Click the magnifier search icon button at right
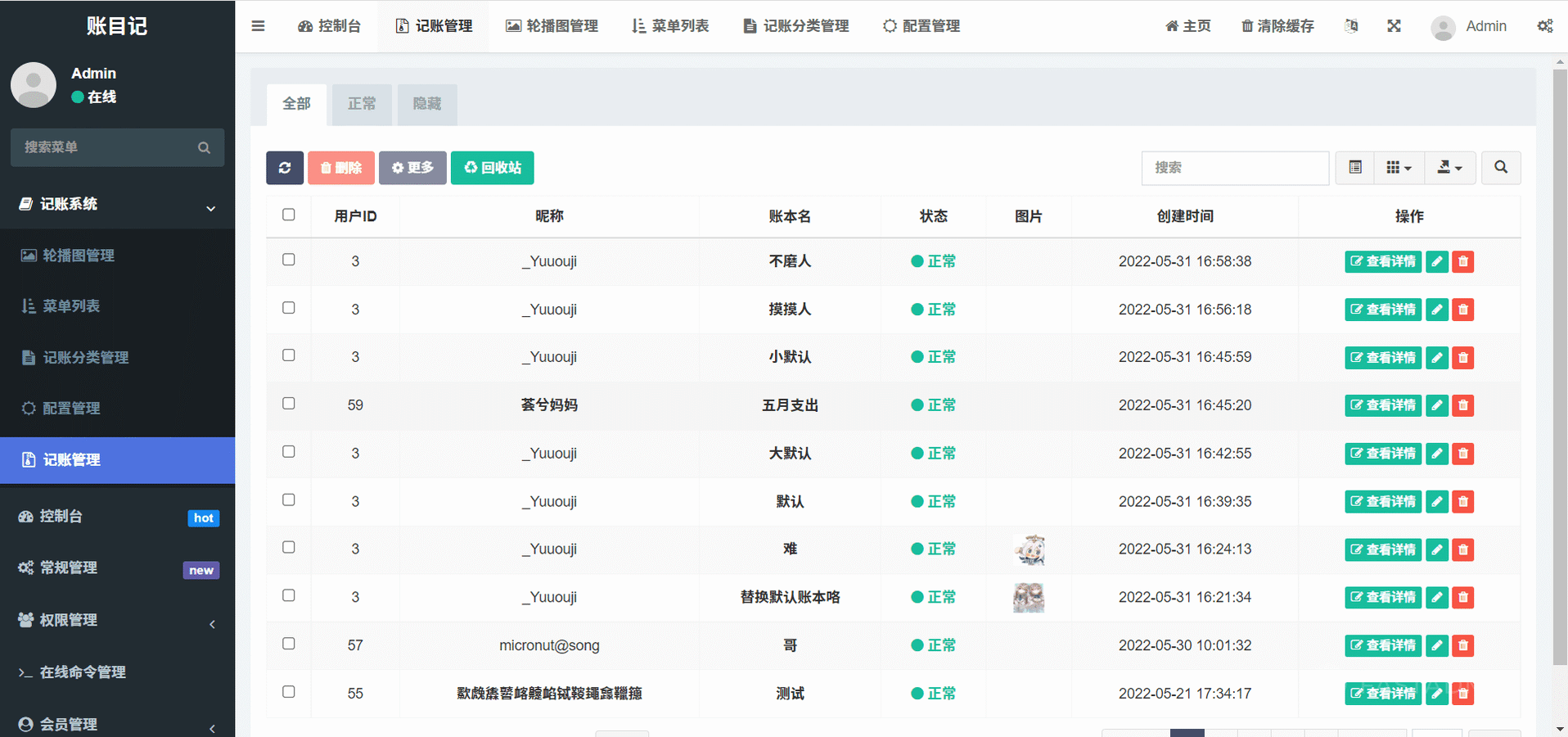Image resolution: width=1568 pixels, height=737 pixels. (x=1500, y=168)
